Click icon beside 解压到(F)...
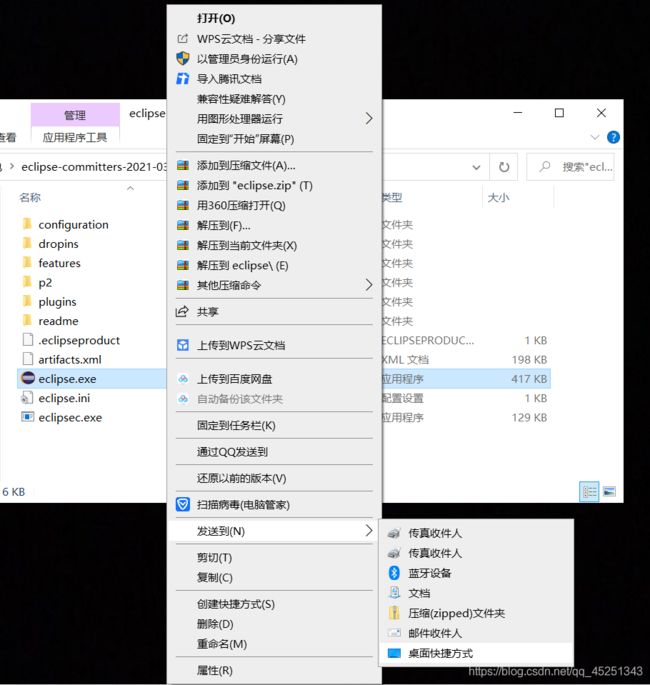The width and height of the screenshot is (650, 685). click(x=183, y=225)
